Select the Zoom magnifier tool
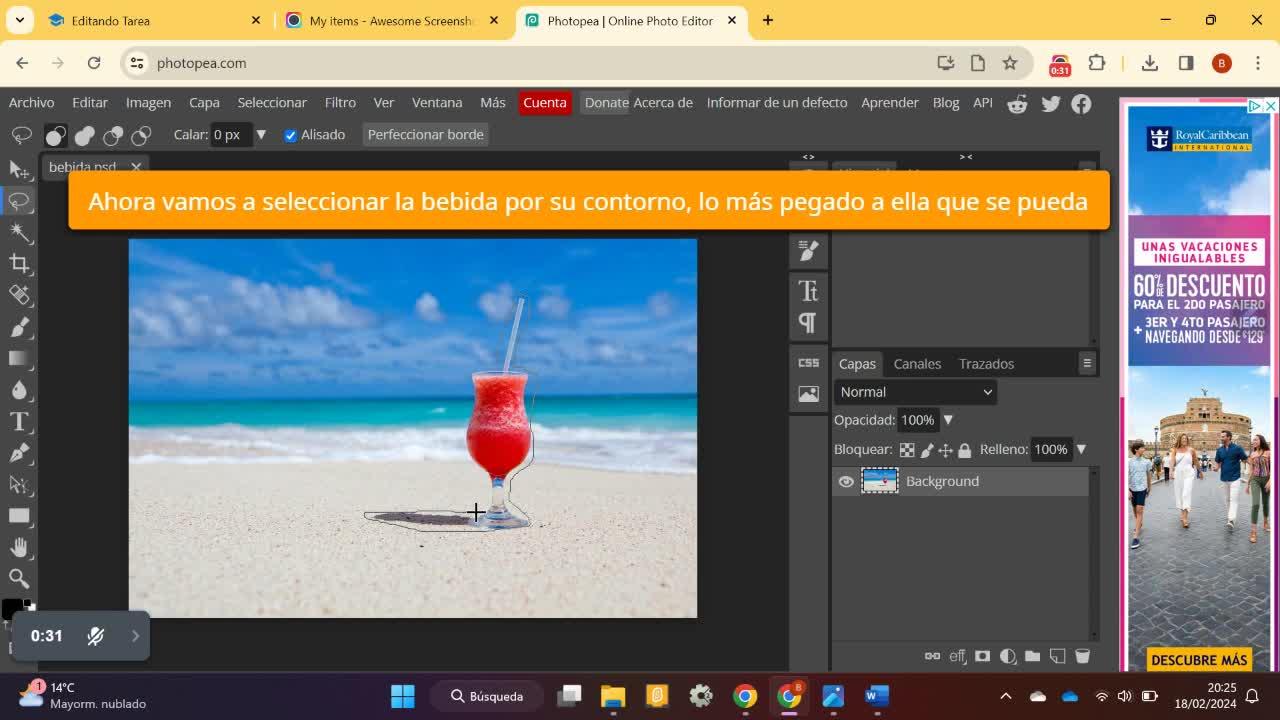Screen dimensions: 1280x720 click(x=19, y=578)
